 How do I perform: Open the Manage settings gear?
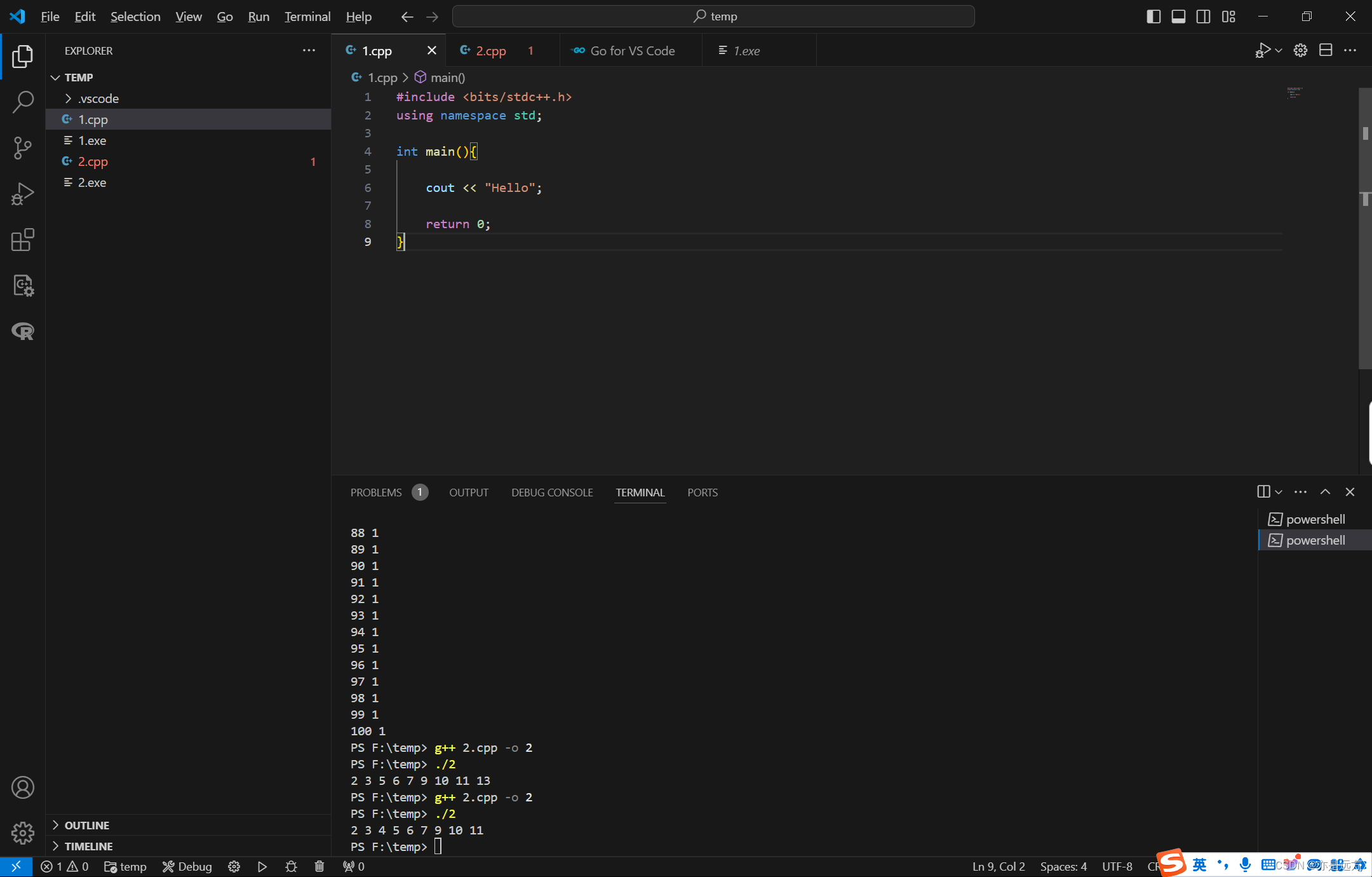click(x=23, y=833)
